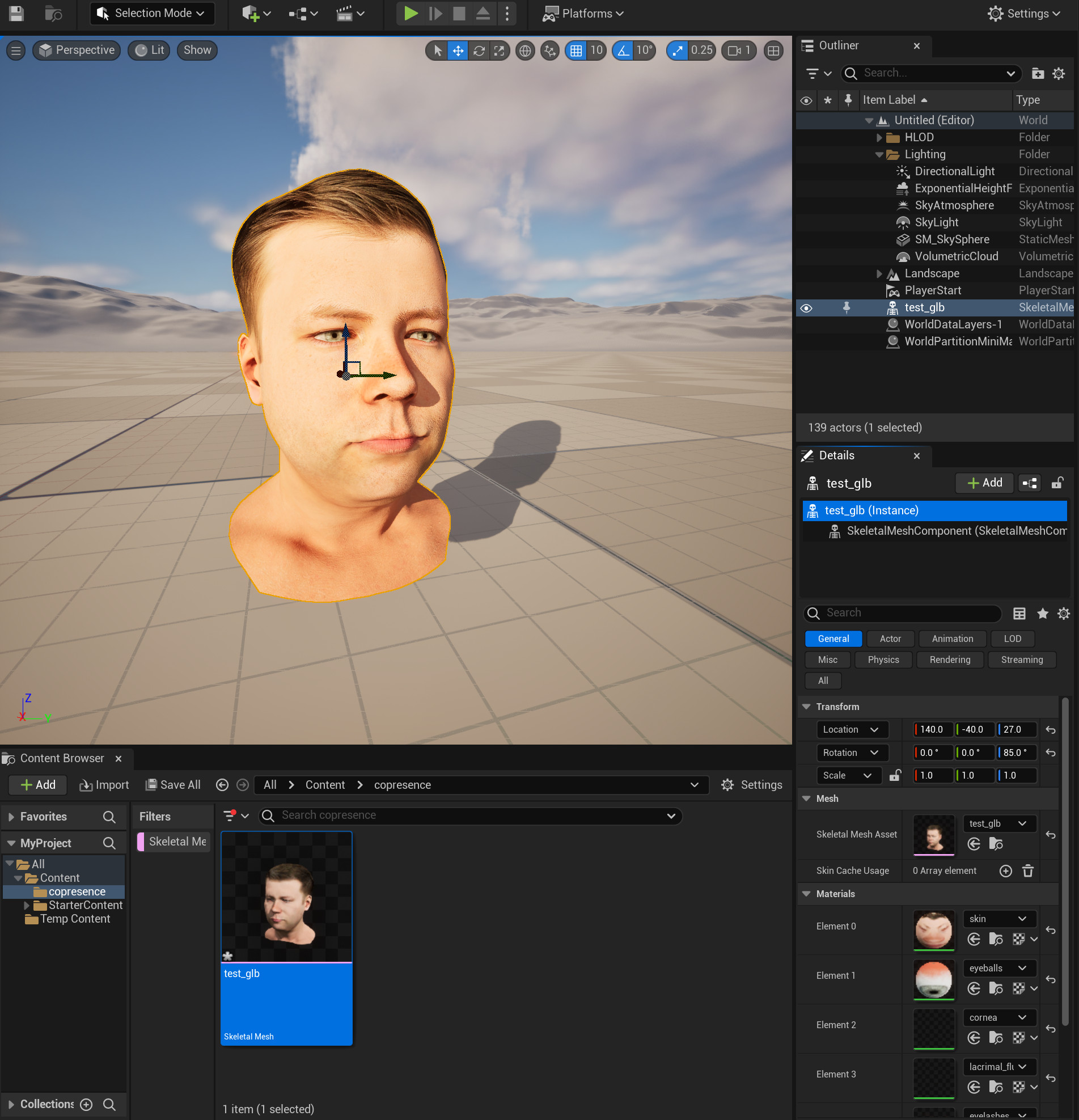This screenshot has height=1120, width=1079.
Task: Toggle grid snapping icon in viewport
Action: click(576, 50)
